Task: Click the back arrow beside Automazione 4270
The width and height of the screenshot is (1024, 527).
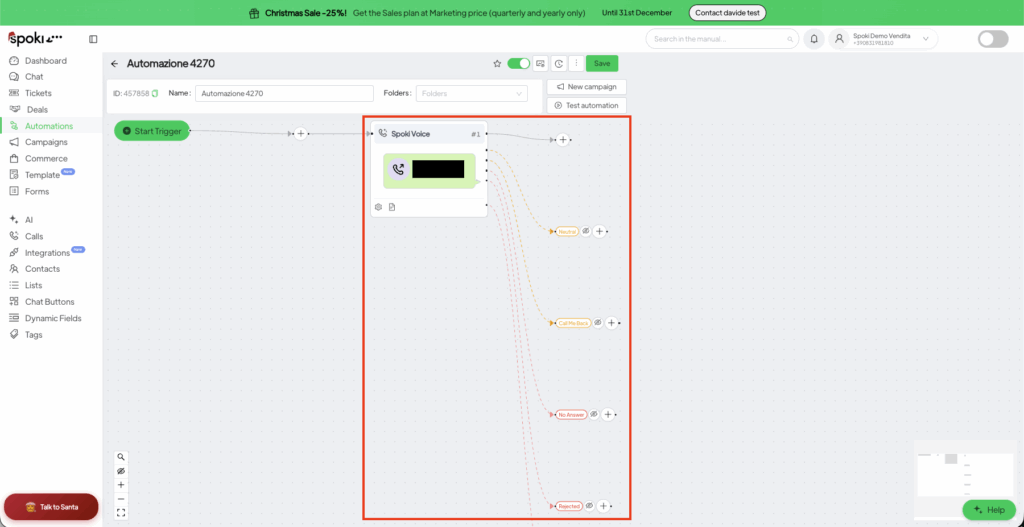Action: (114, 63)
